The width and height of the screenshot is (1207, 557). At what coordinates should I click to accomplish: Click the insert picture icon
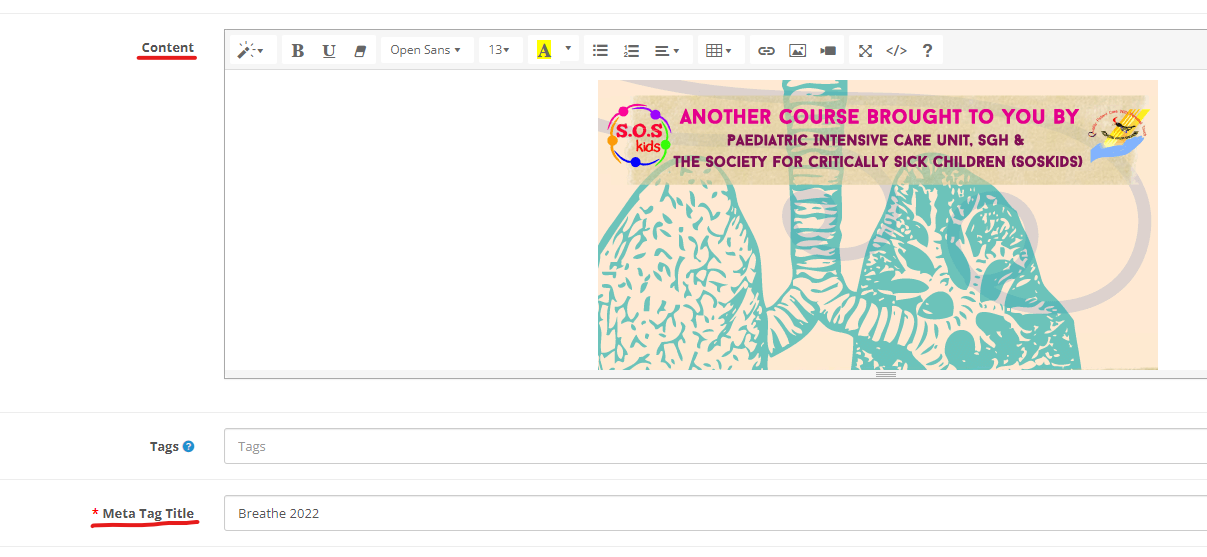(x=797, y=50)
